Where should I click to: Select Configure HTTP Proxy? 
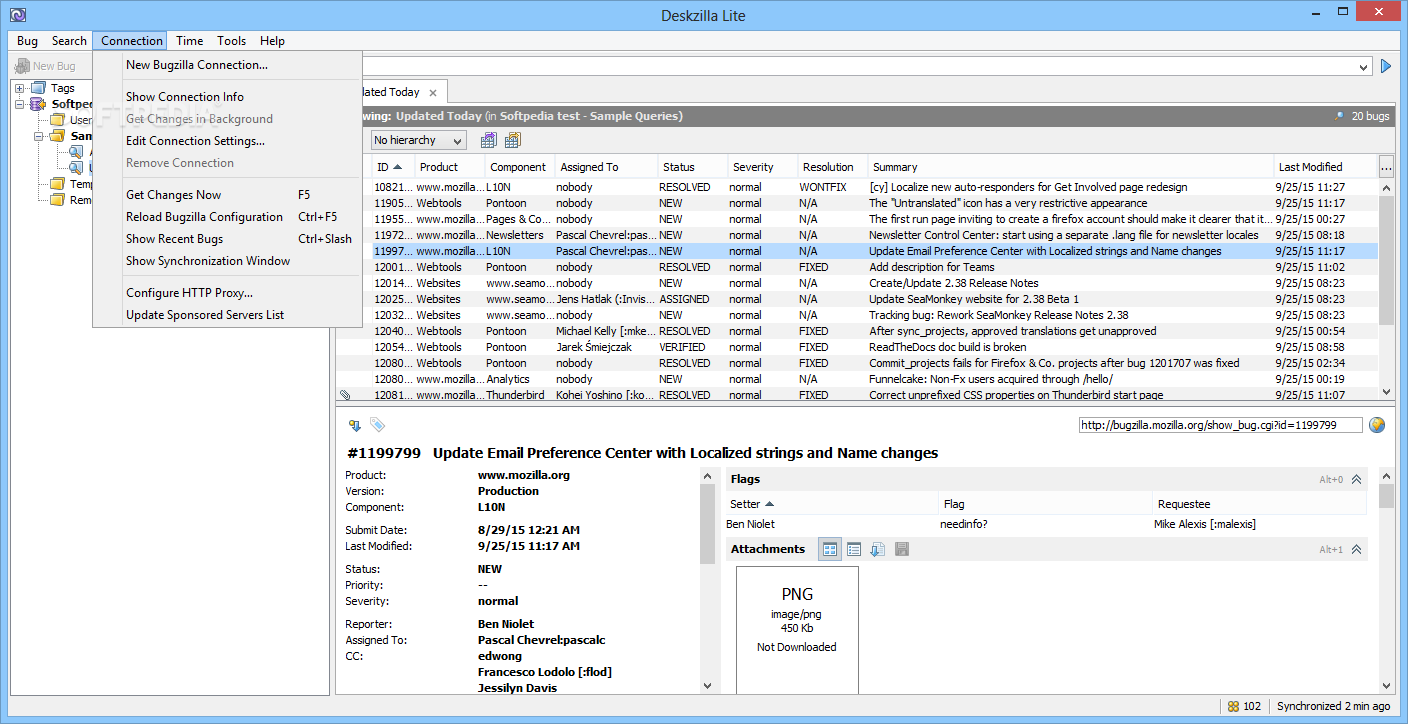click(x=227, y=293)
